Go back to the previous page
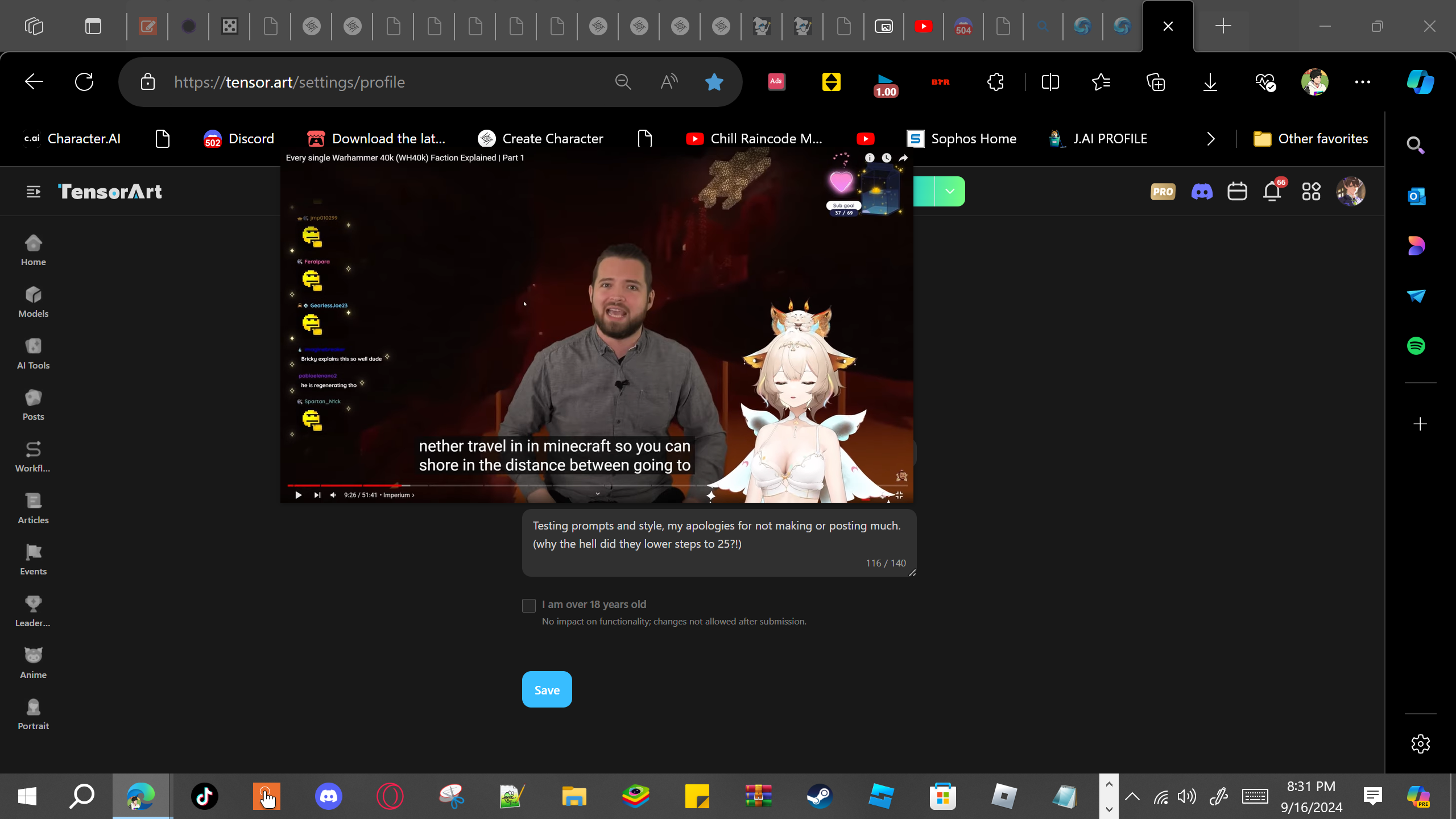The width and height of the screenshot is (1456, 819). click(x=34, y=82)
